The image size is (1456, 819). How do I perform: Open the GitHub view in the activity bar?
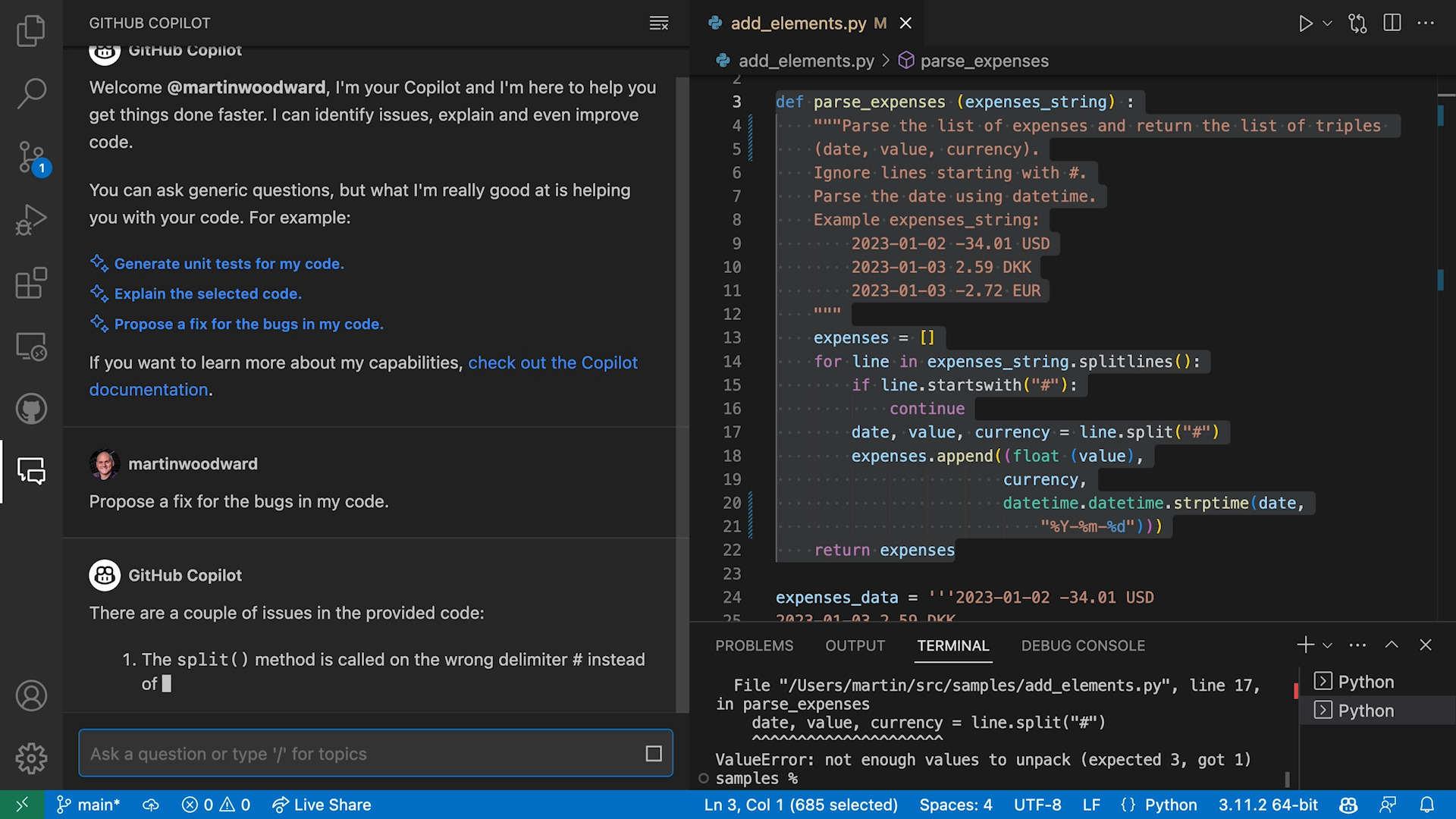click(31, 408)
